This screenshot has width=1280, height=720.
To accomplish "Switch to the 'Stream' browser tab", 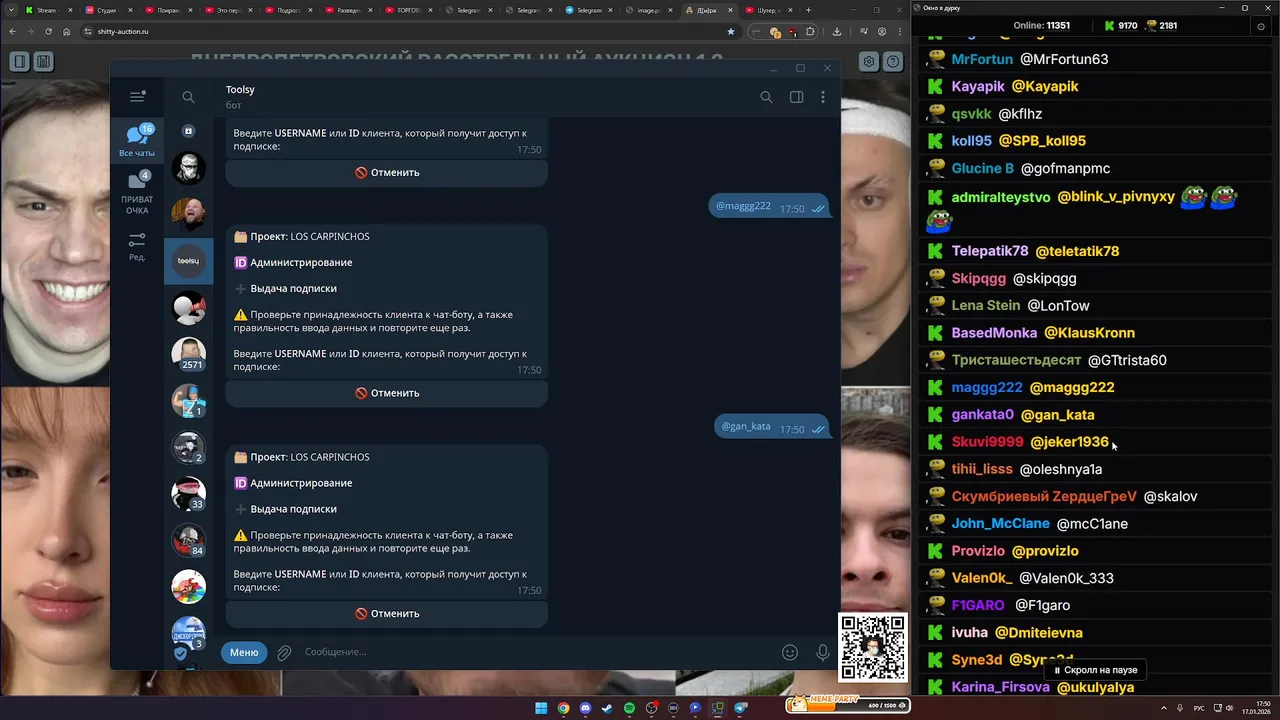I will 47,10.
